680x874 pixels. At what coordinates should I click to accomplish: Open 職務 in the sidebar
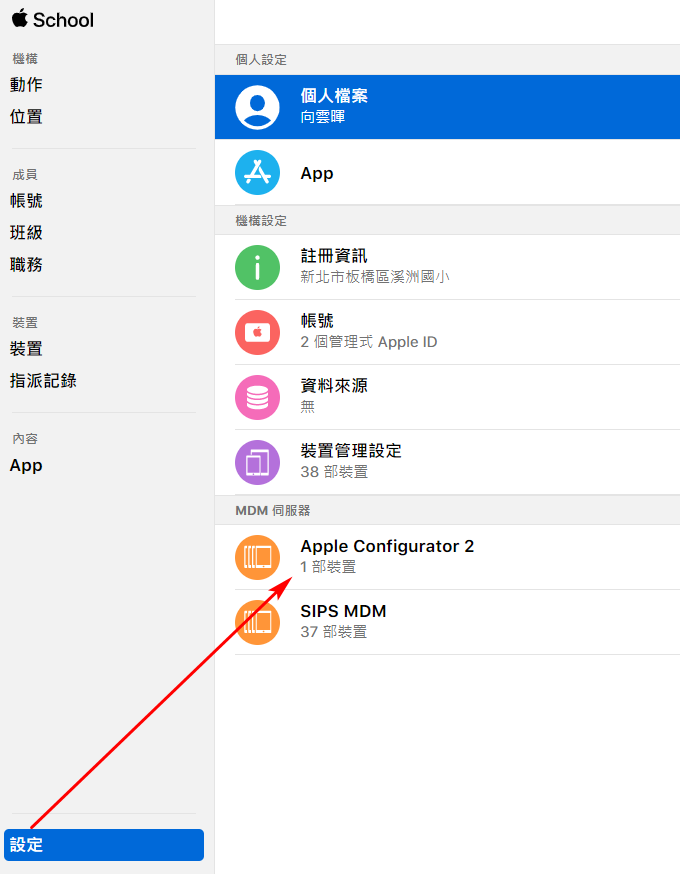pyautogui.click(x=26, y=264)
